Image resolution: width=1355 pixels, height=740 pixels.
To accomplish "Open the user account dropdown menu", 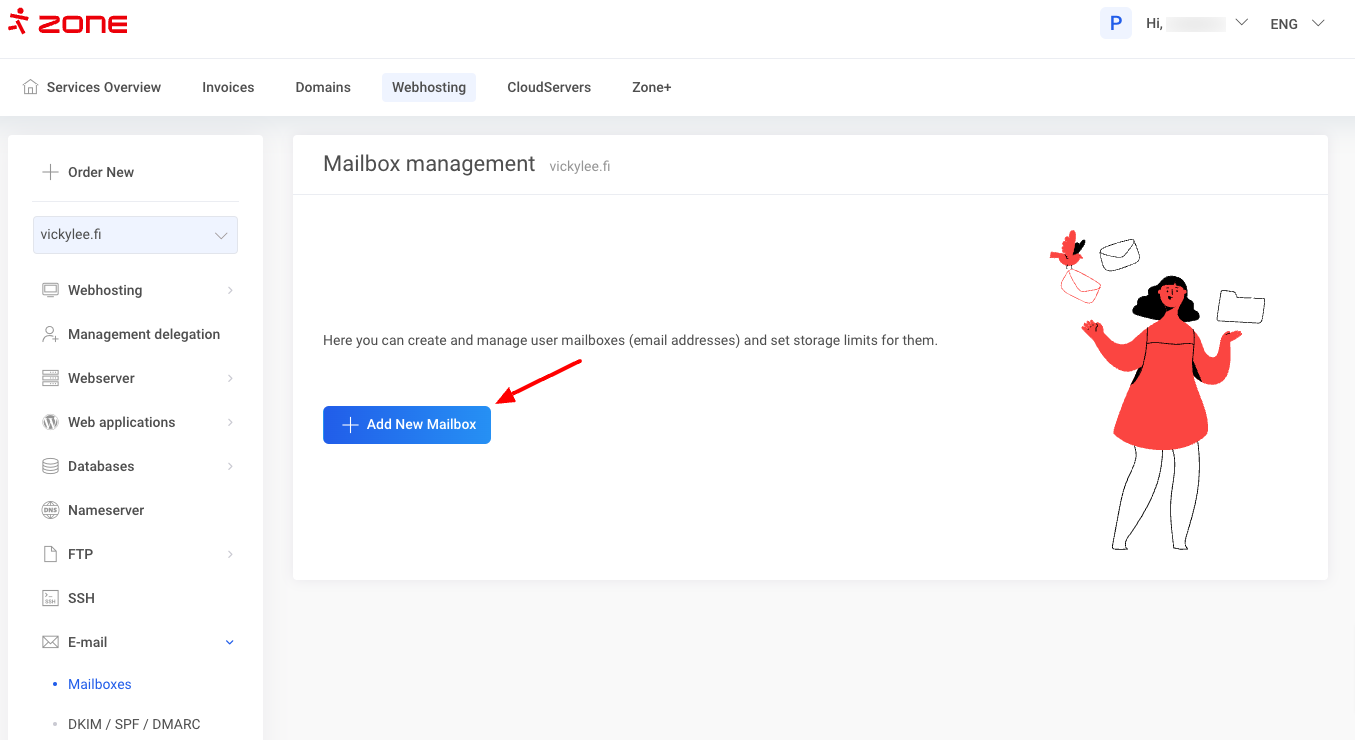I will tap(1241, 23).
